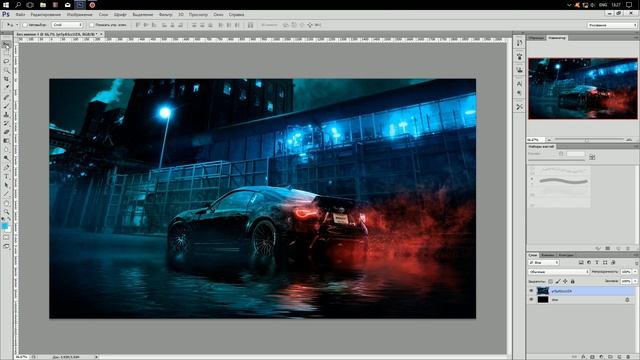Open the Обычные blend mode dropdown
Screen dimensions: 640x360
[559, 271]
